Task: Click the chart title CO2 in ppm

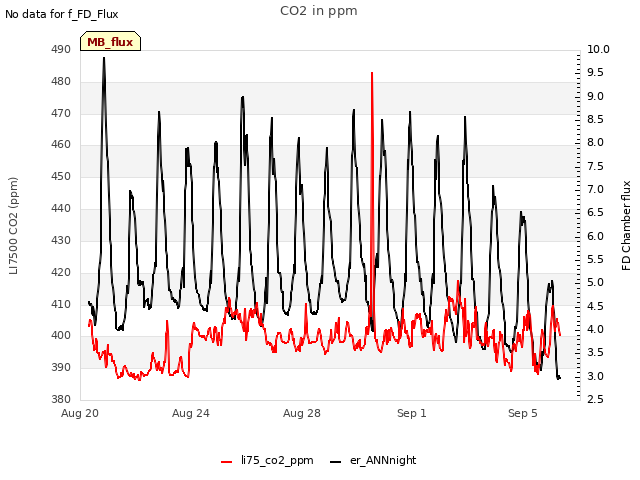Action: click(319, 11)
